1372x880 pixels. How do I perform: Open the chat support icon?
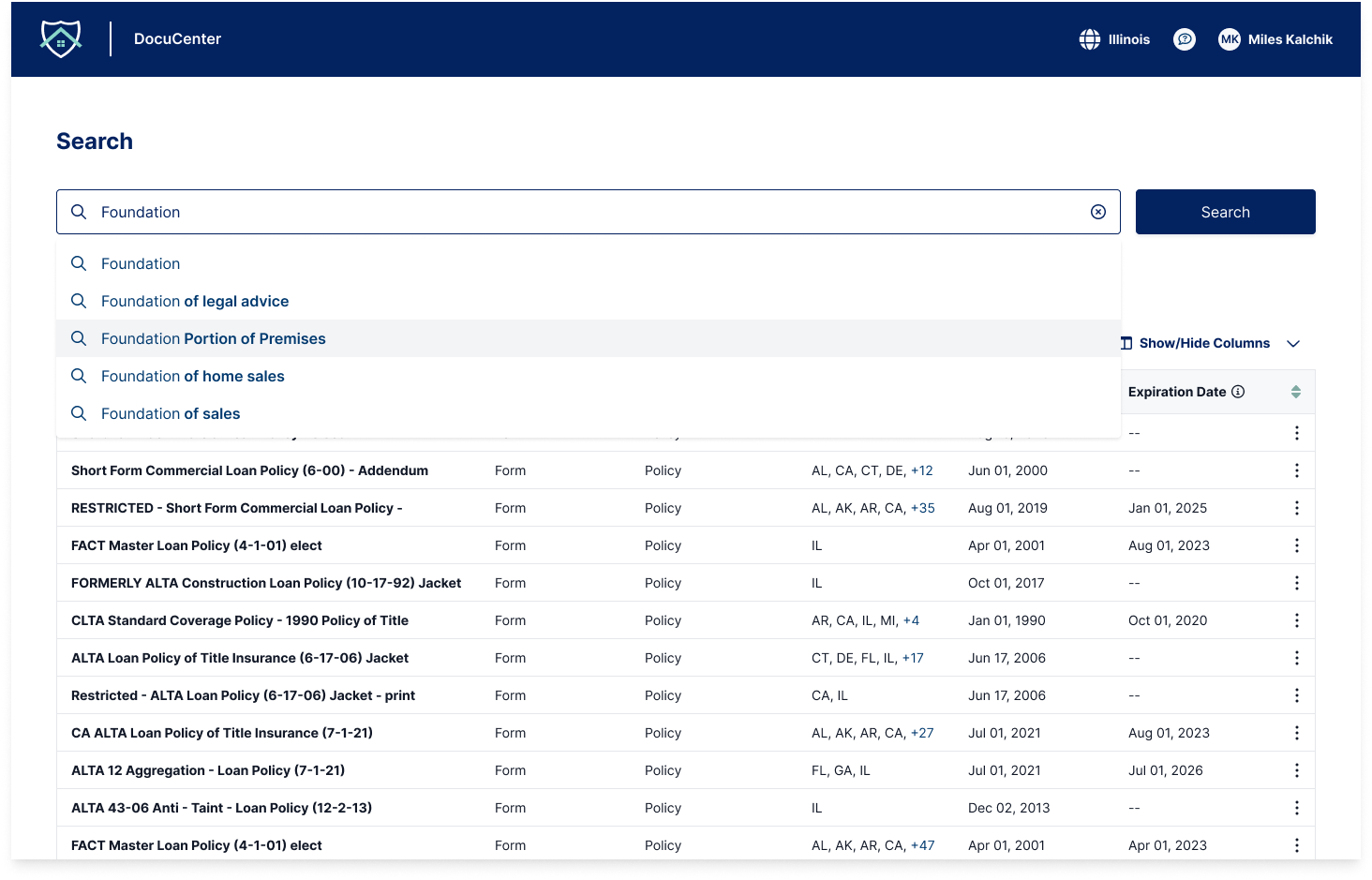(x=1185, y=39)
